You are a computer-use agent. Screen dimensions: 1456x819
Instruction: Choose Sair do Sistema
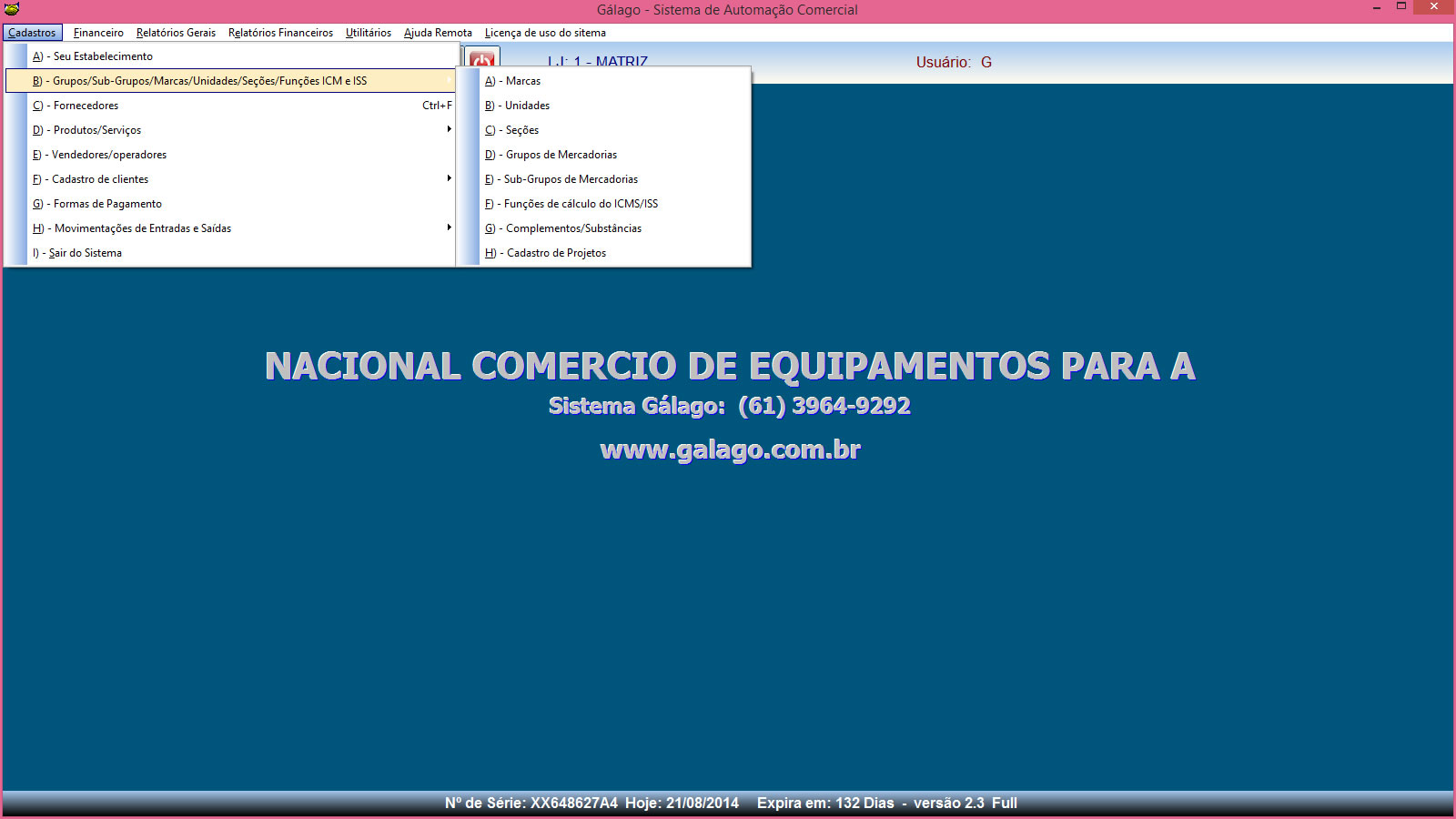(231, 253)
